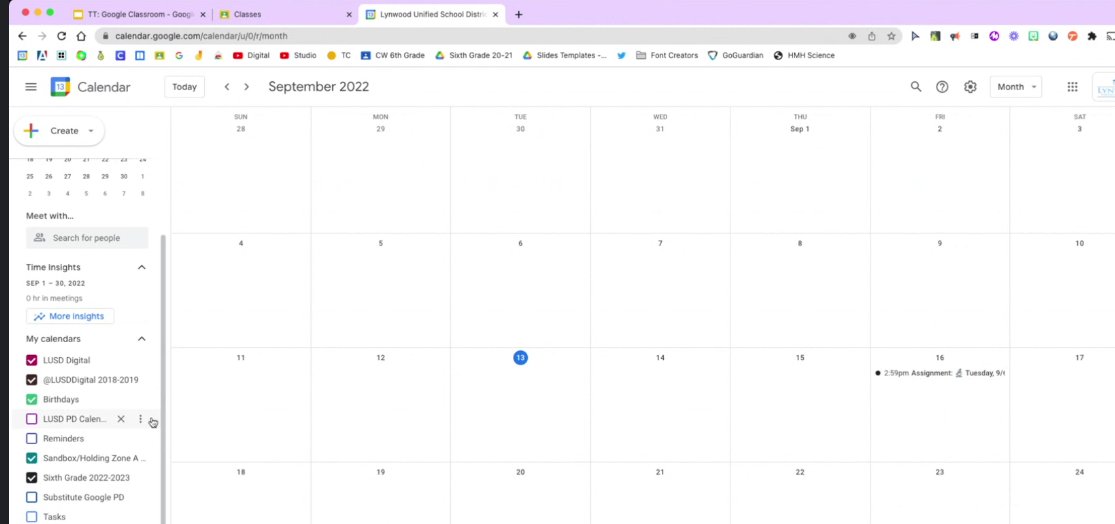Toggle the Birthdays calendar checkbox
Image resolution: width=1115 pixels, height=524 pixels.
point(31,400)
